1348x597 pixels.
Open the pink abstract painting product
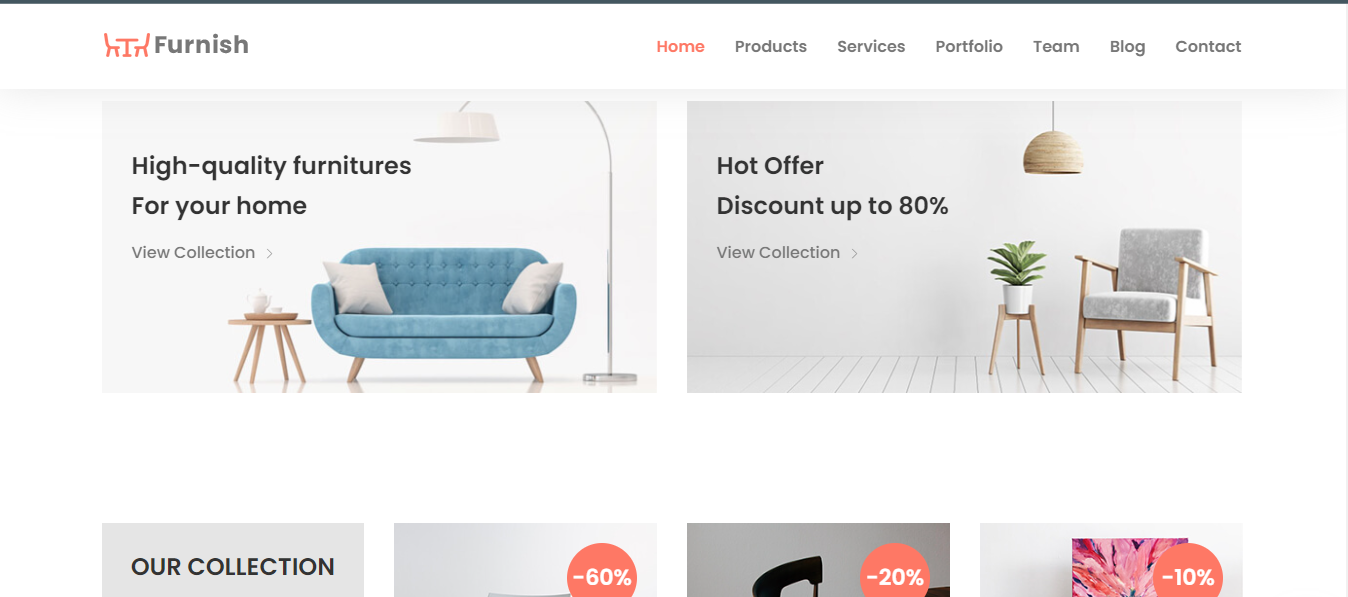click(x=1111, y=560)
